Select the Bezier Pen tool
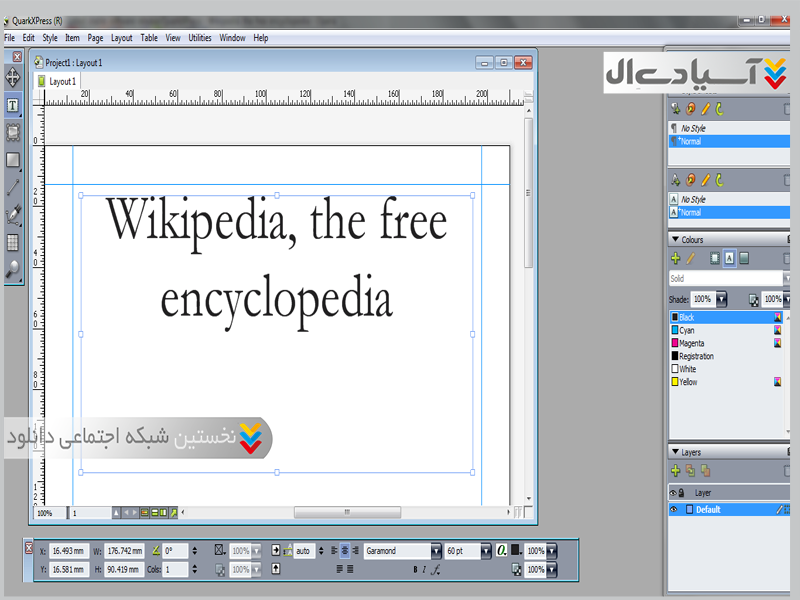Image resolution: width=800 pixels, height=600 pixels. click(13, 214)
